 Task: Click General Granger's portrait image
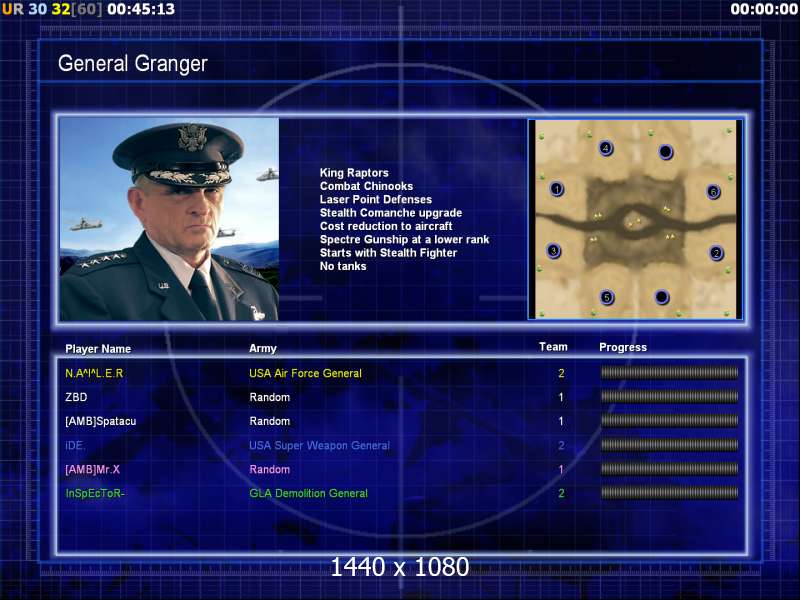pyautogui.click(x=169, y=219)
